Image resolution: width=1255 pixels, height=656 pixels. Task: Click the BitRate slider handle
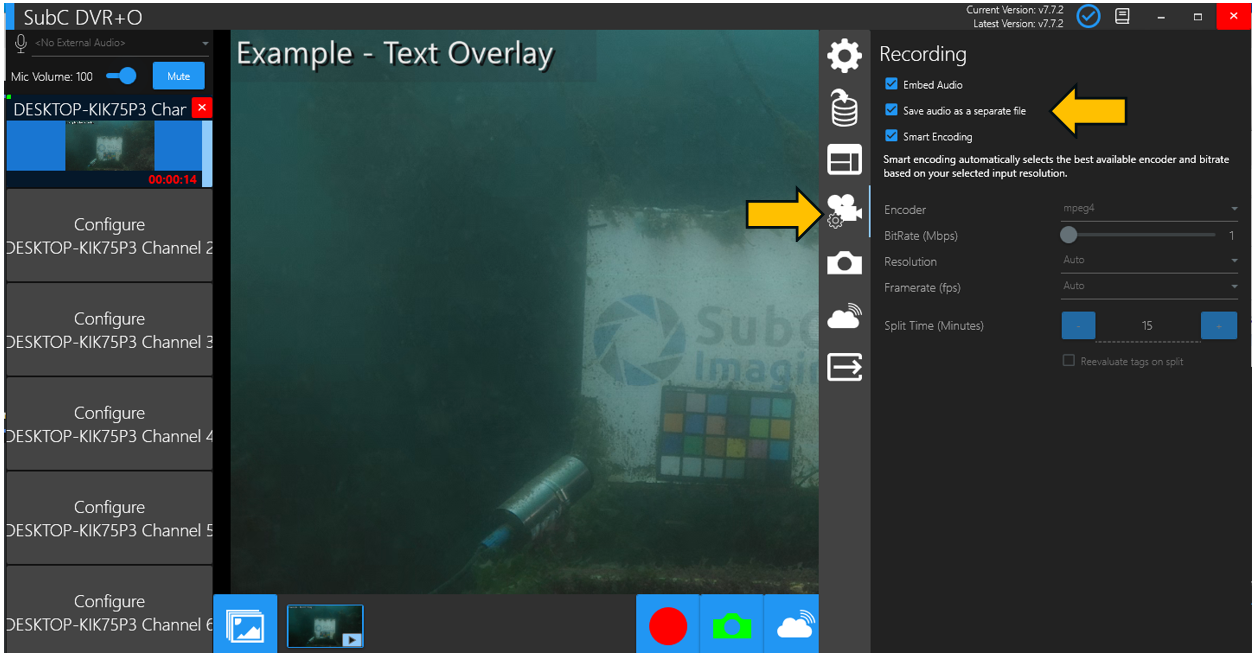[x=1069, y=235]
